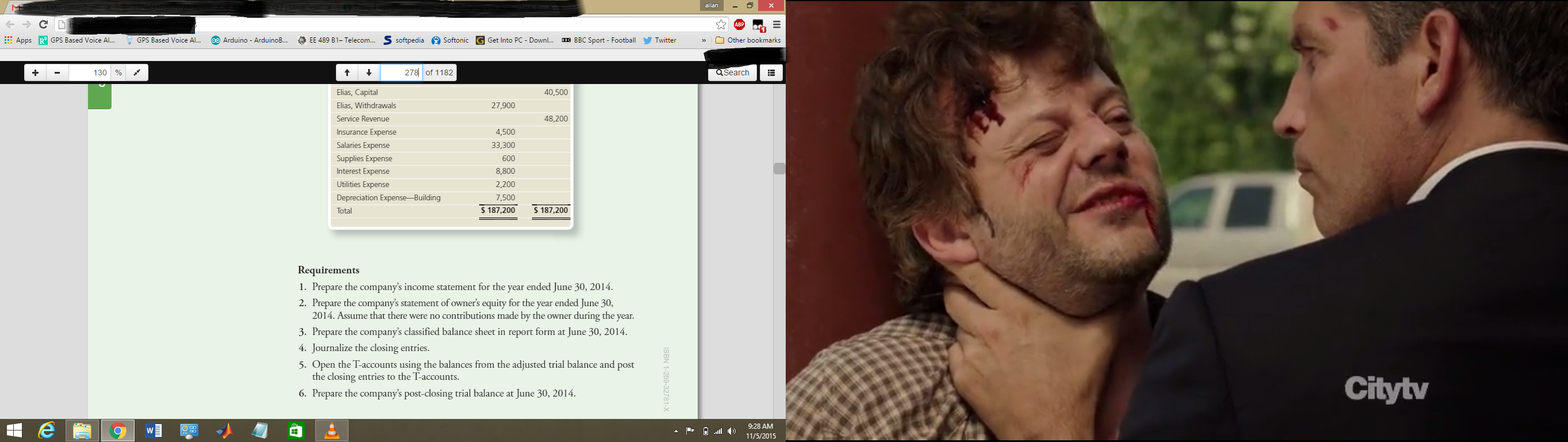Open Action Center flag in system tray
The height and width of the screenshot is (442, 1568).
(x=690, y=431)
